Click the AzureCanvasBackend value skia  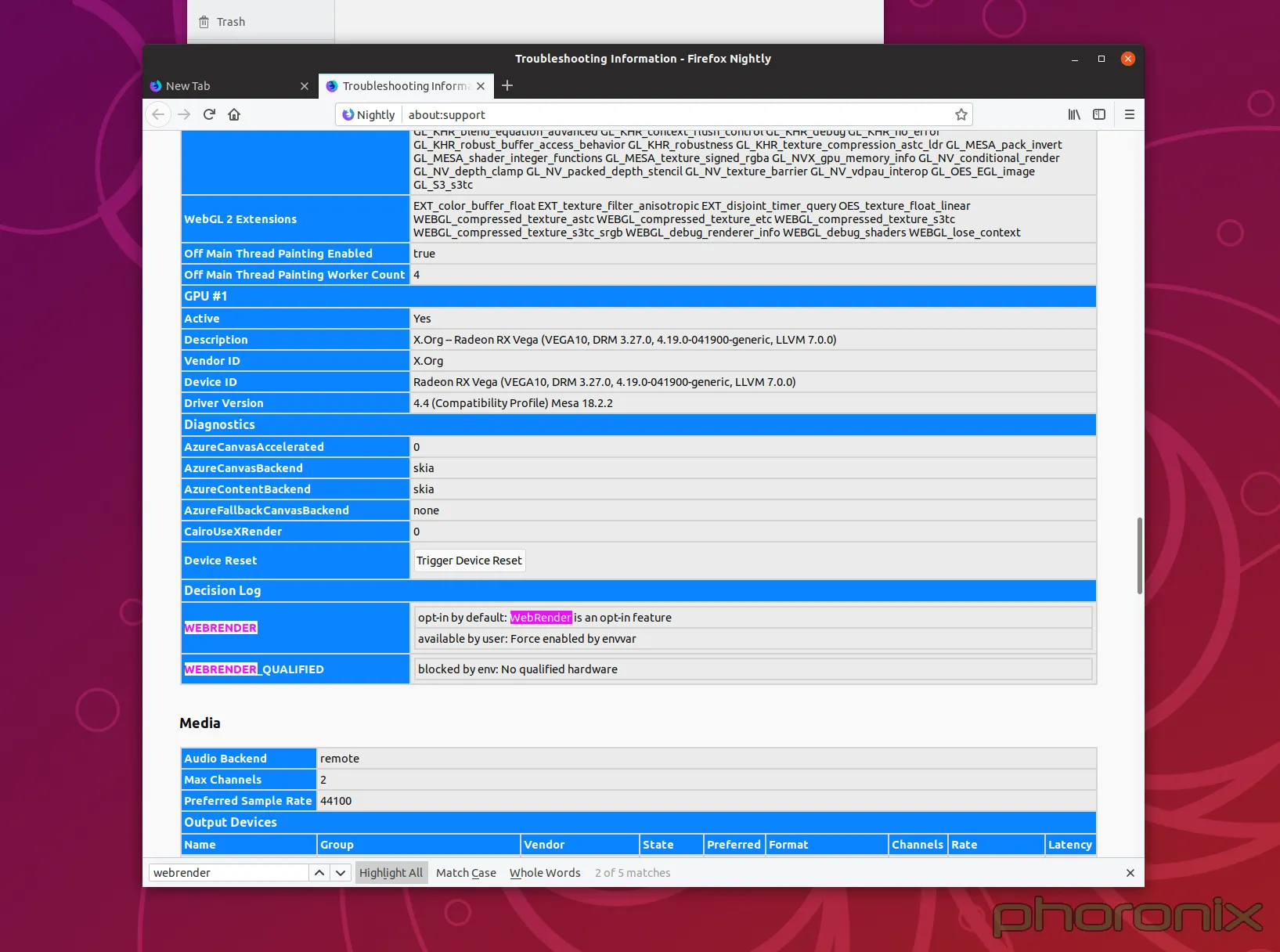(x=424, y=468)
